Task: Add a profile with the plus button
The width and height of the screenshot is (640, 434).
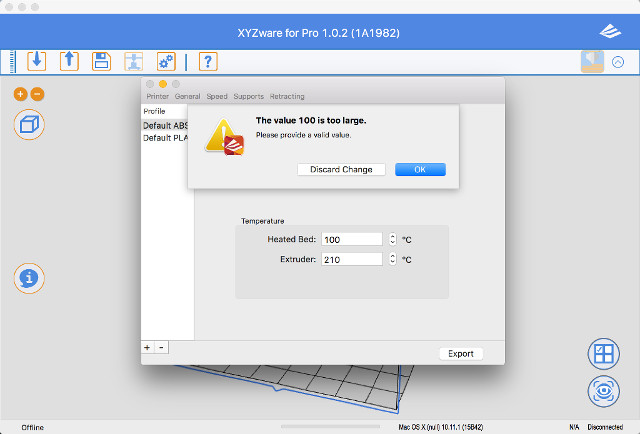Action: (x=147, y=347)
